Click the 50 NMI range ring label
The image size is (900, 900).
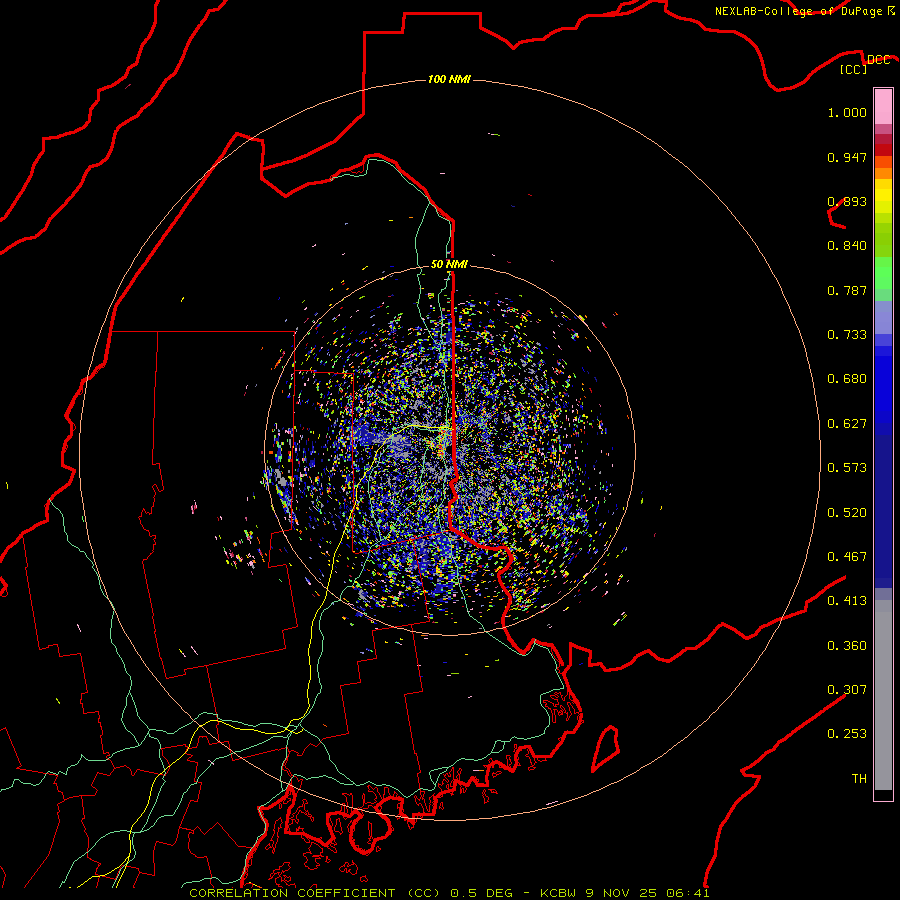click(449, 264)
